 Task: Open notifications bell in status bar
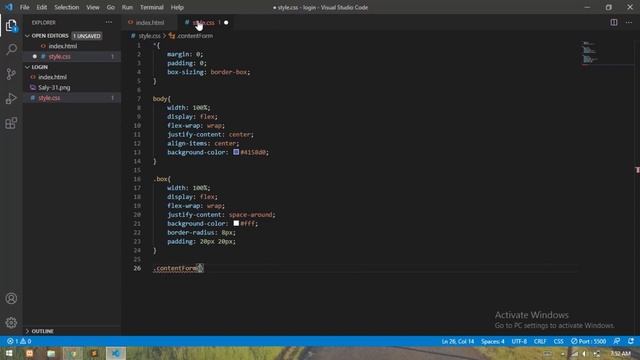click(x=631, y=341)
